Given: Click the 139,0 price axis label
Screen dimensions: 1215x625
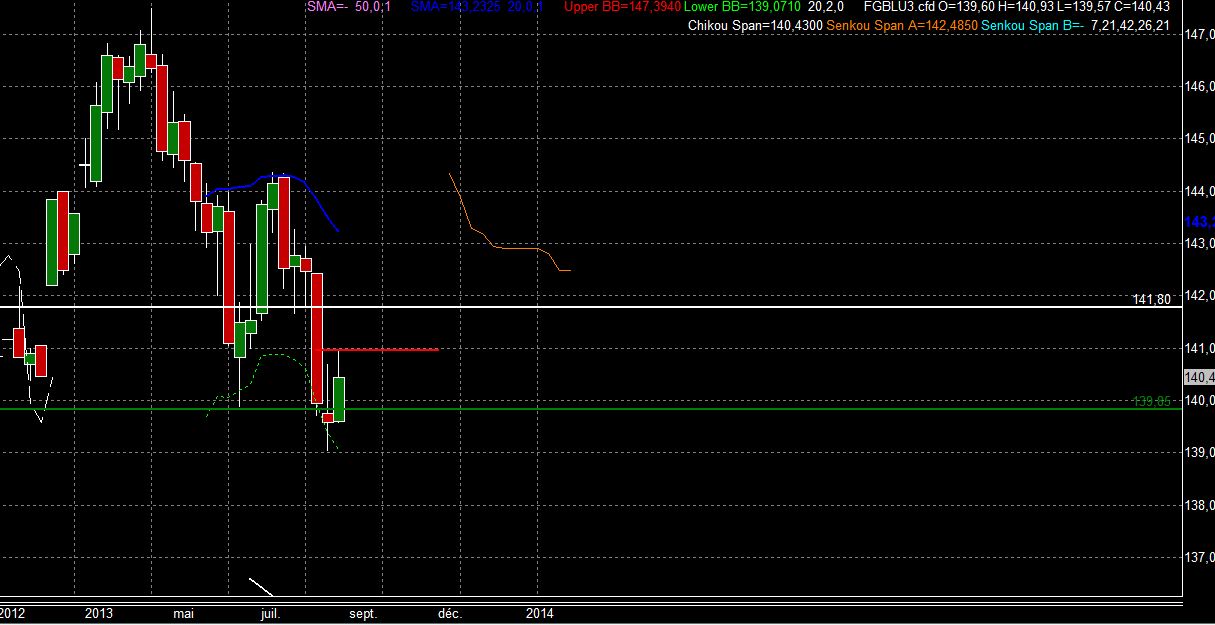Looking at the screenshot, I should pos(1198,453).
